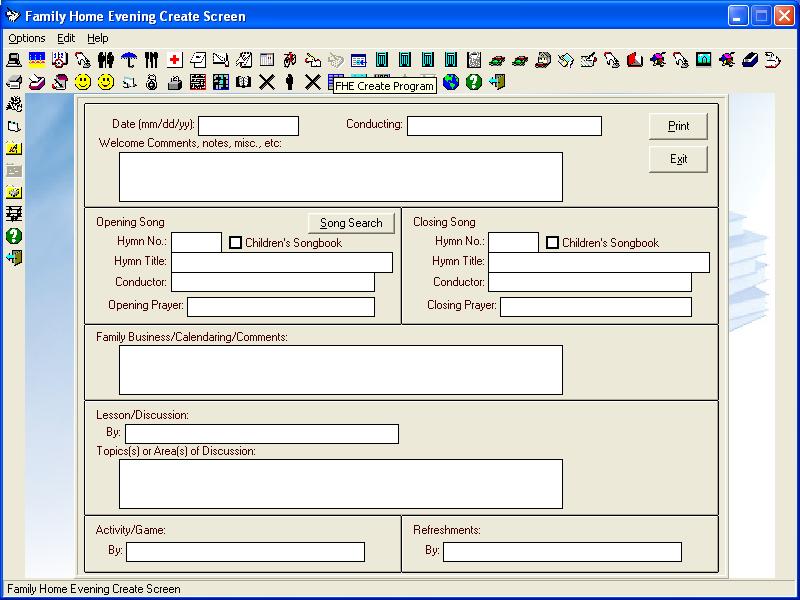Viewport: 800px width, 600px height.
Task: Click the Song Search button
Action: 351,223
